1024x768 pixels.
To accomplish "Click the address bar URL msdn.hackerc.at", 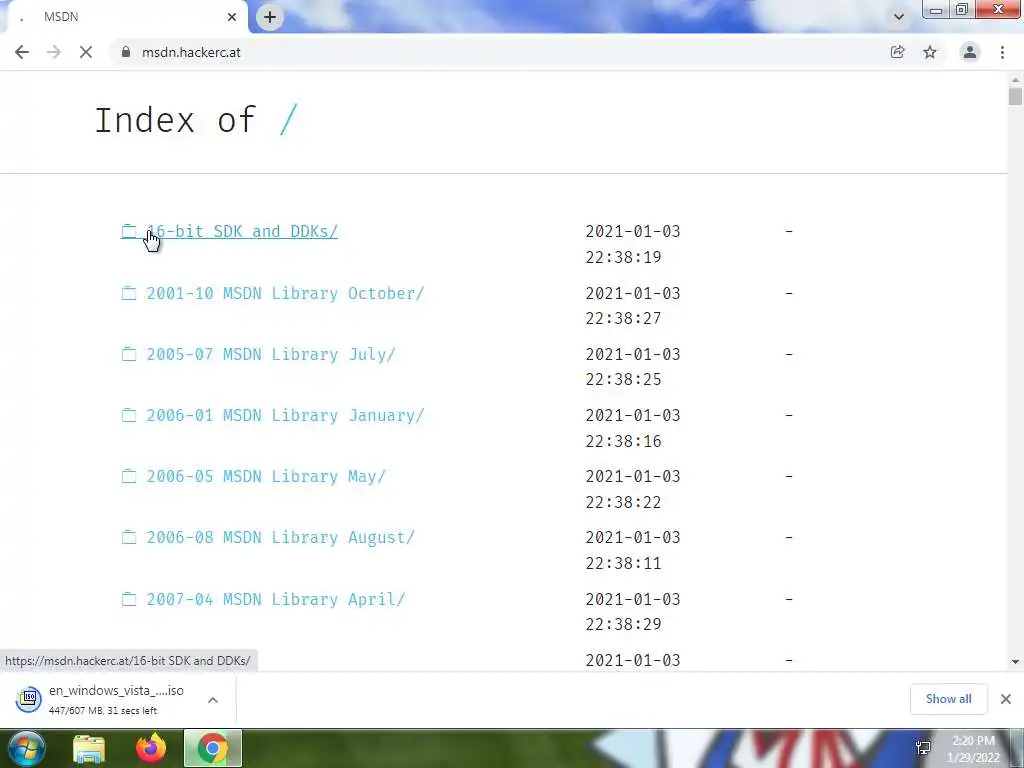I will point(191,52).
